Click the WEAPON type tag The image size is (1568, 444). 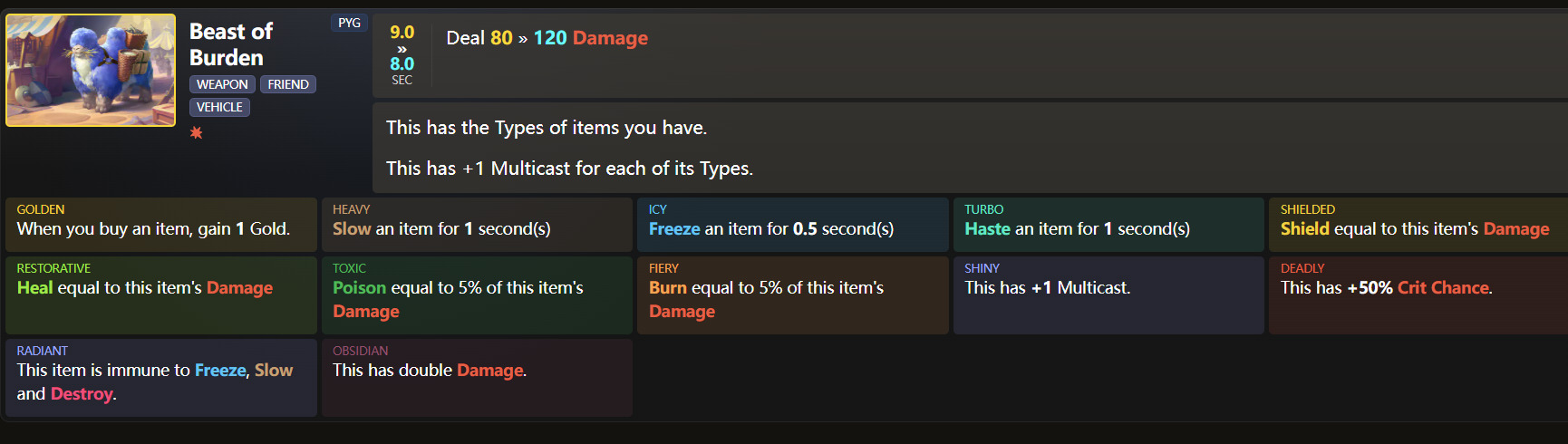click(x=222, y=84)
